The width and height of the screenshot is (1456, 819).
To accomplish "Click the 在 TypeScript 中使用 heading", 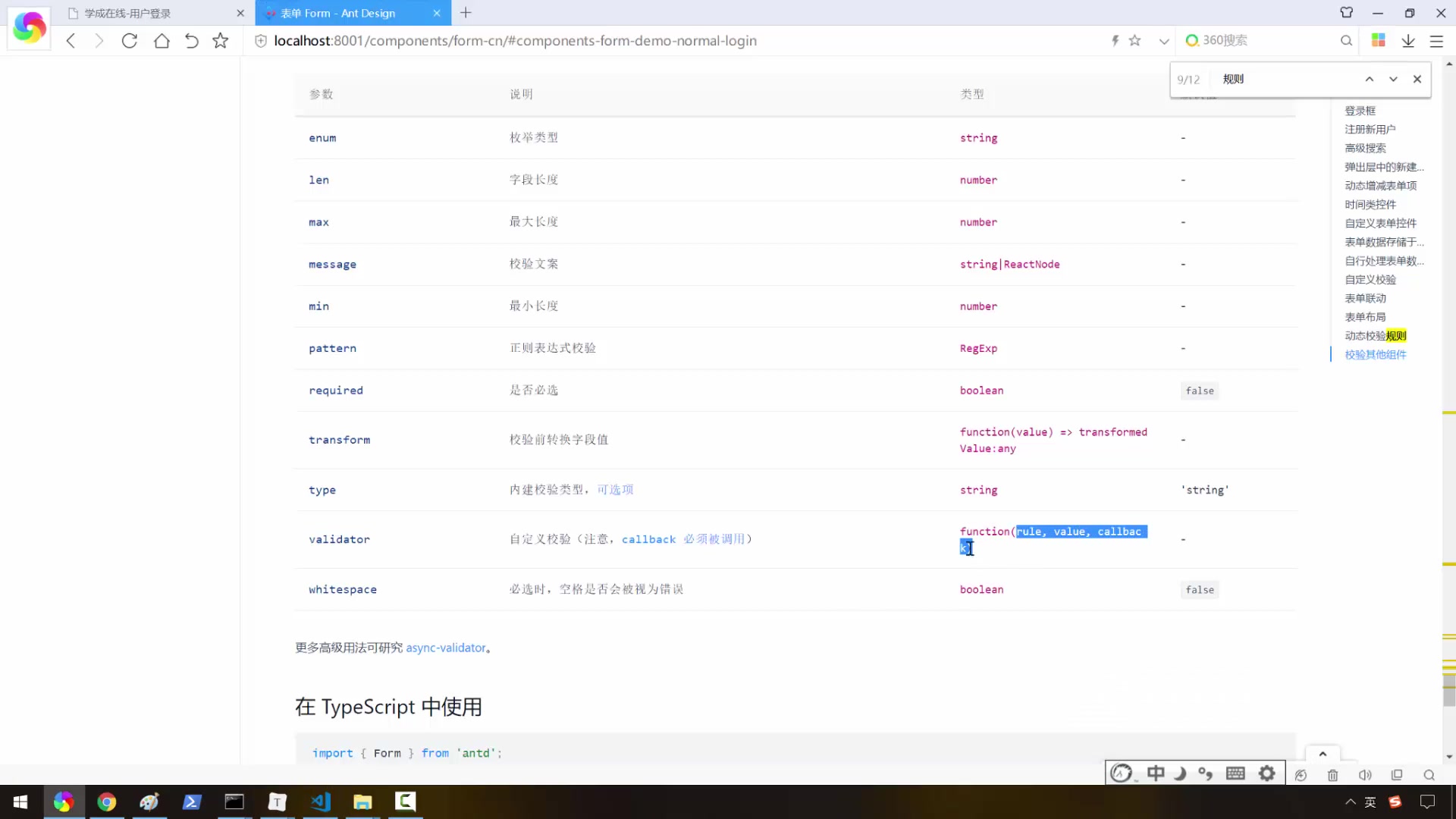I will (388, 707).
